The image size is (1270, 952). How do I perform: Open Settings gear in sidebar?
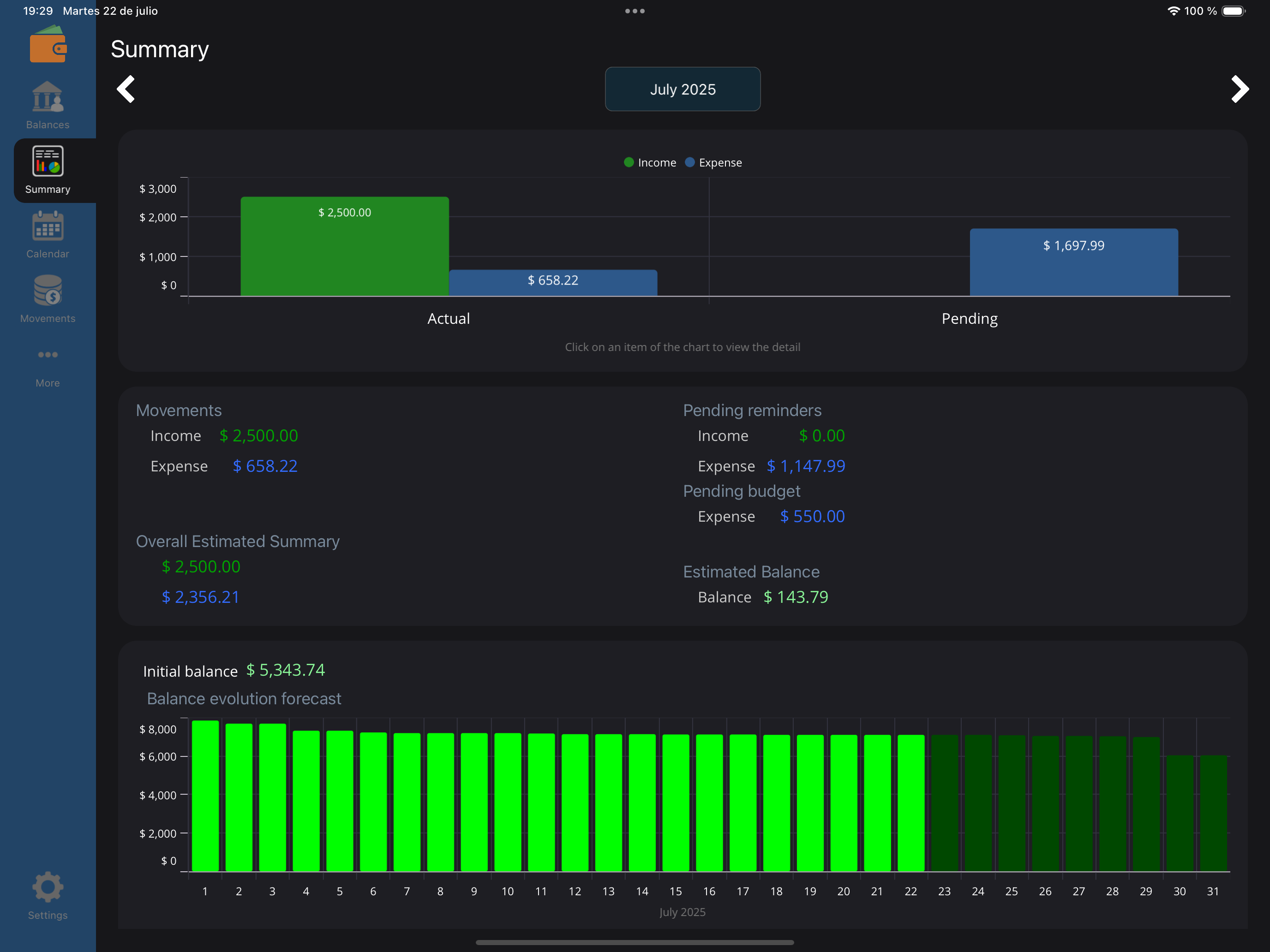[48, 896]
